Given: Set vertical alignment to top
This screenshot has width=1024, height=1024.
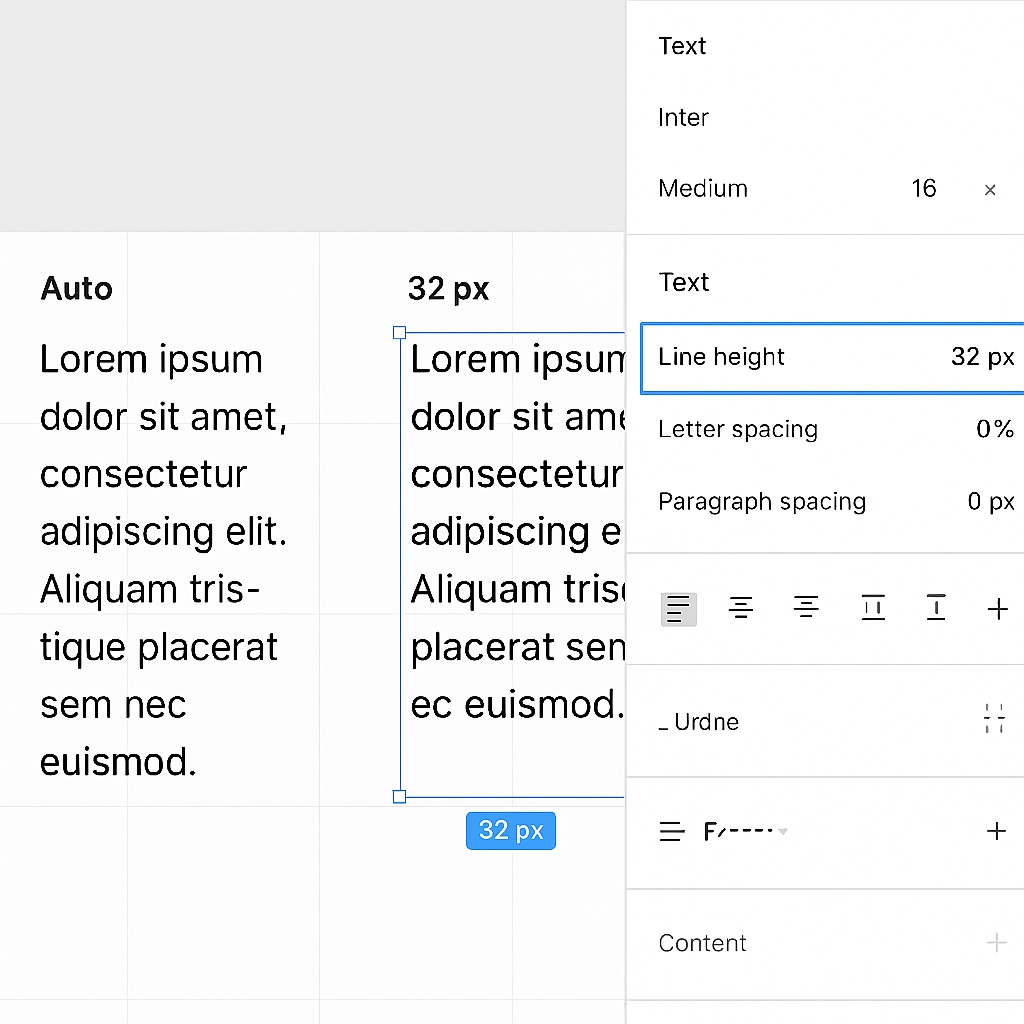Looking at the screenshot, I should coord(936,608).
